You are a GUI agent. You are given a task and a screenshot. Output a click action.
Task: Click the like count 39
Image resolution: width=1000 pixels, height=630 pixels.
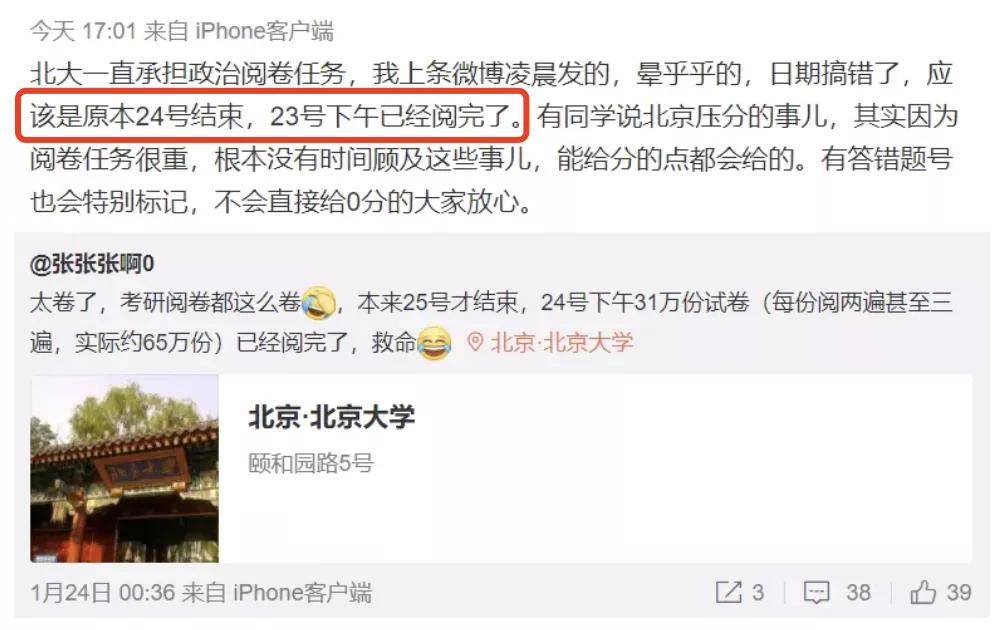pos(959,592)
